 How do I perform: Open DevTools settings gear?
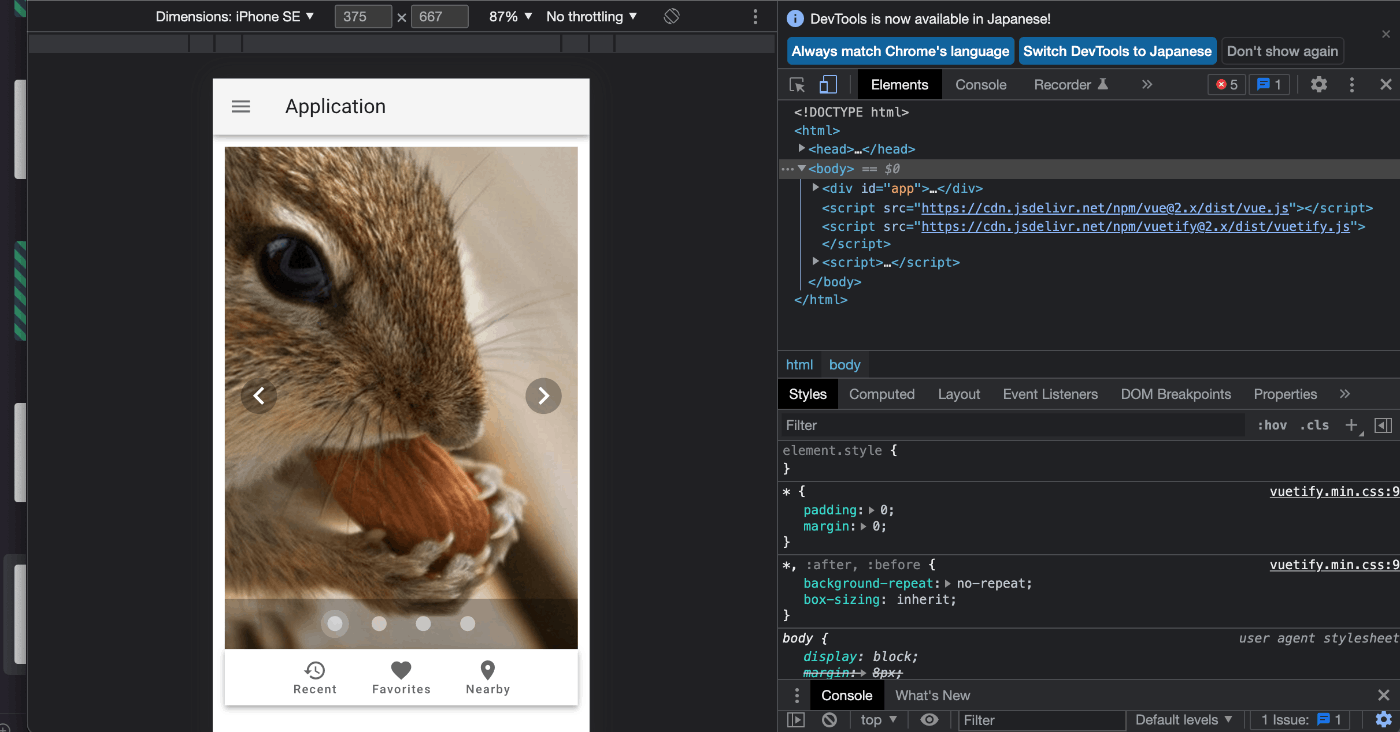1319,85
